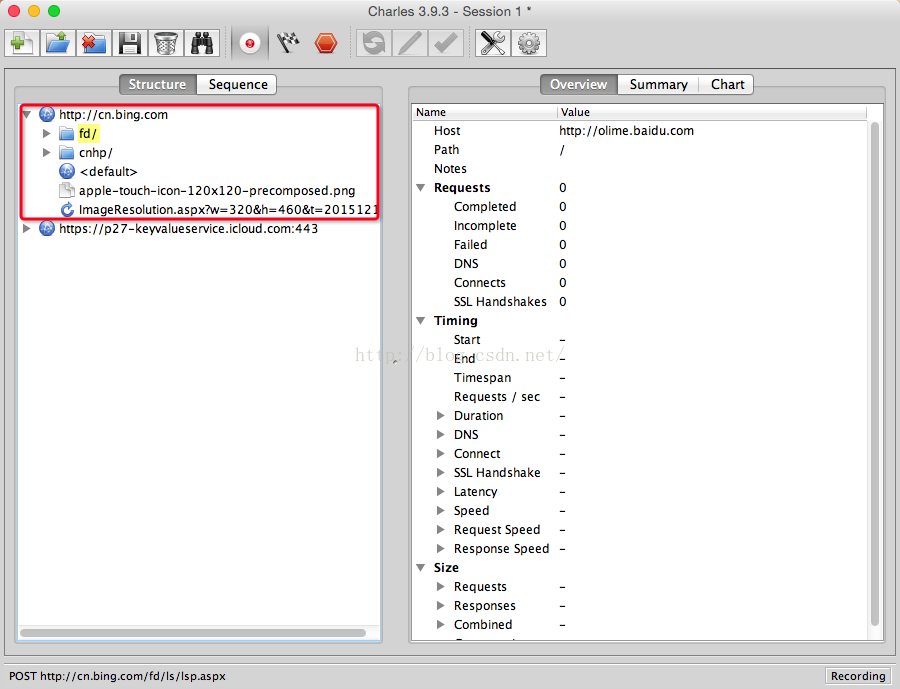Click the folder icon beside cnhp/

pos(67,152)
